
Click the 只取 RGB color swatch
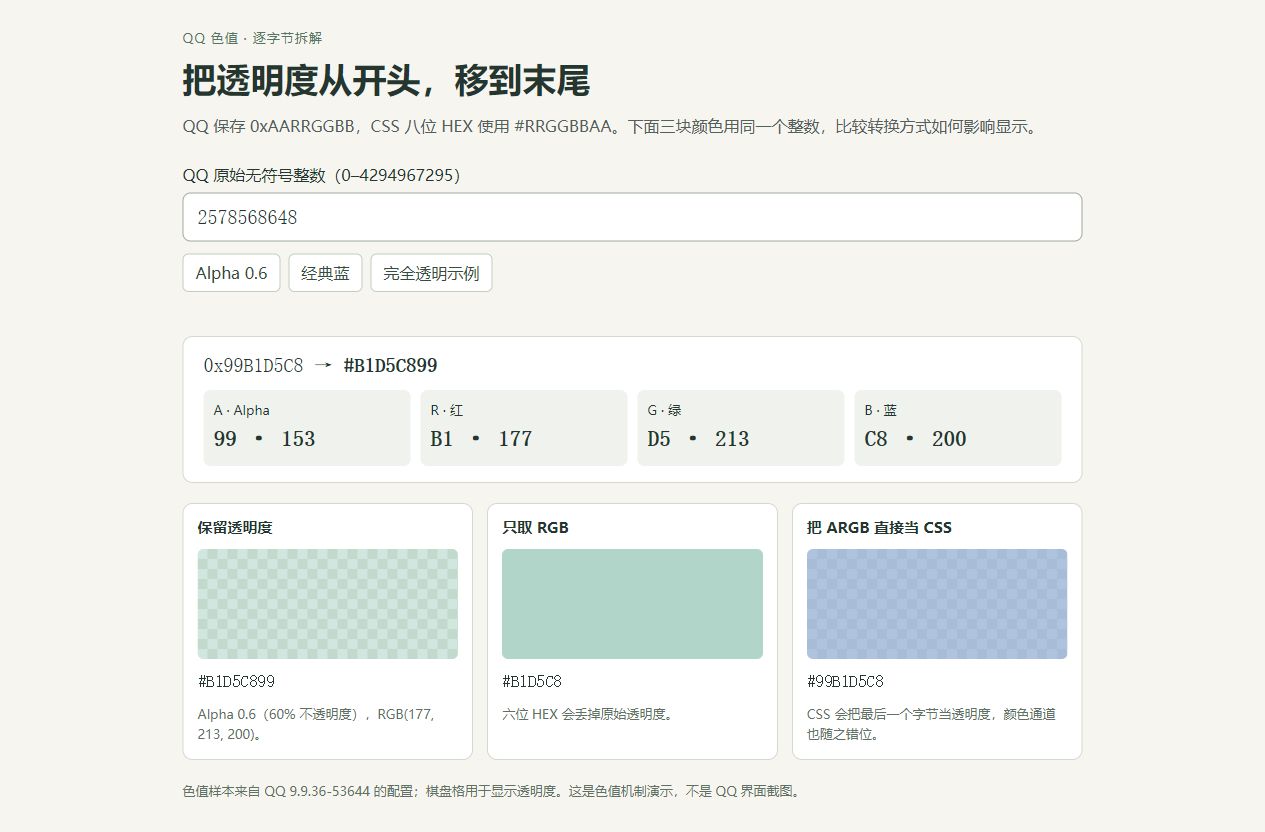click(632, 604)
